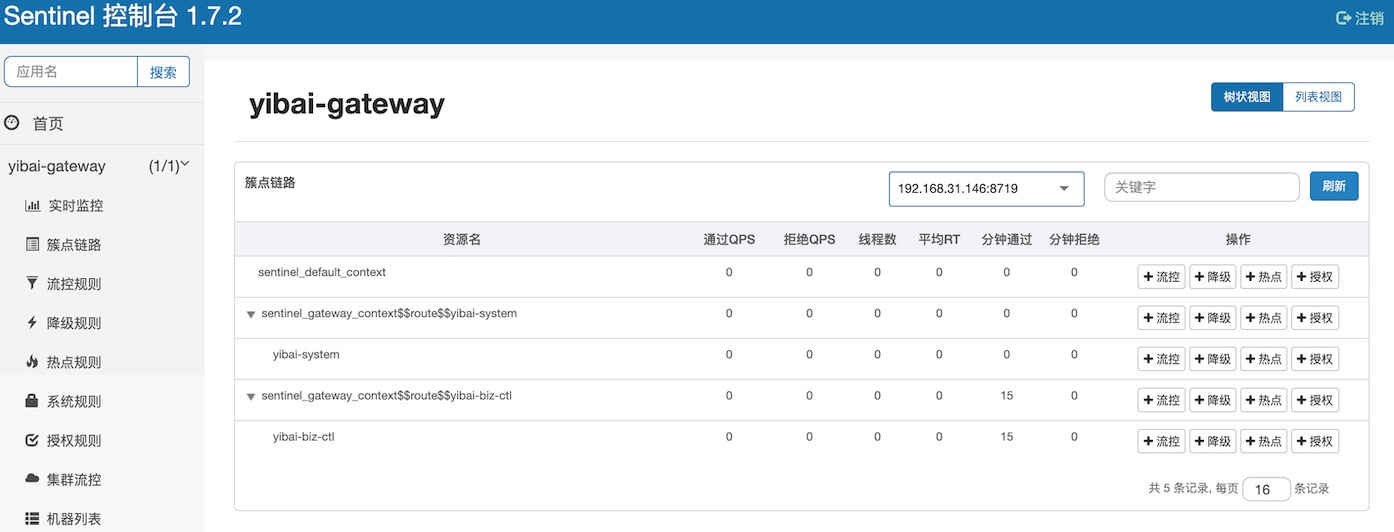Viewport: 1394px width, 532px height.
Task: Collapse the yibai-gateway sidebar app chevron
Action: tap(184, 164)
